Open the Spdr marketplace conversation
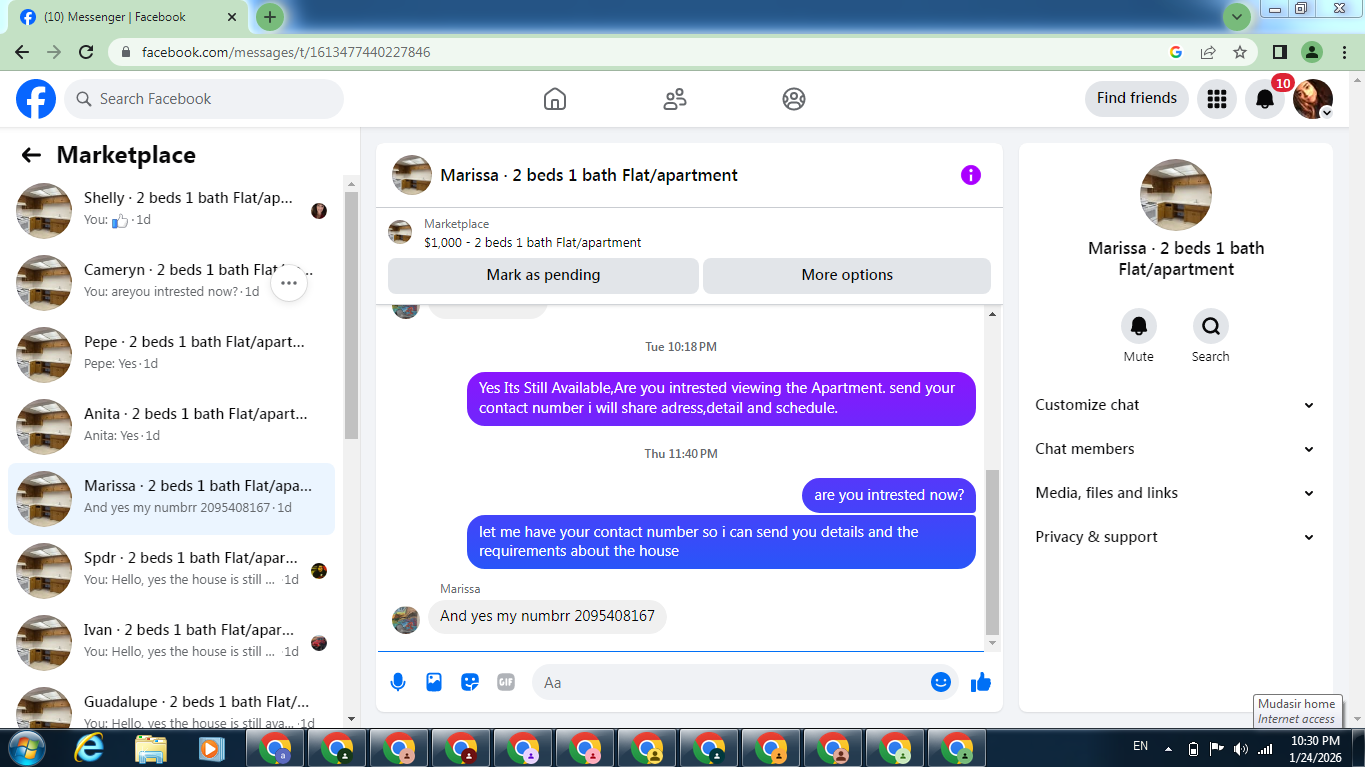This screenshot has height=767, width=1365. coord(172,571)
